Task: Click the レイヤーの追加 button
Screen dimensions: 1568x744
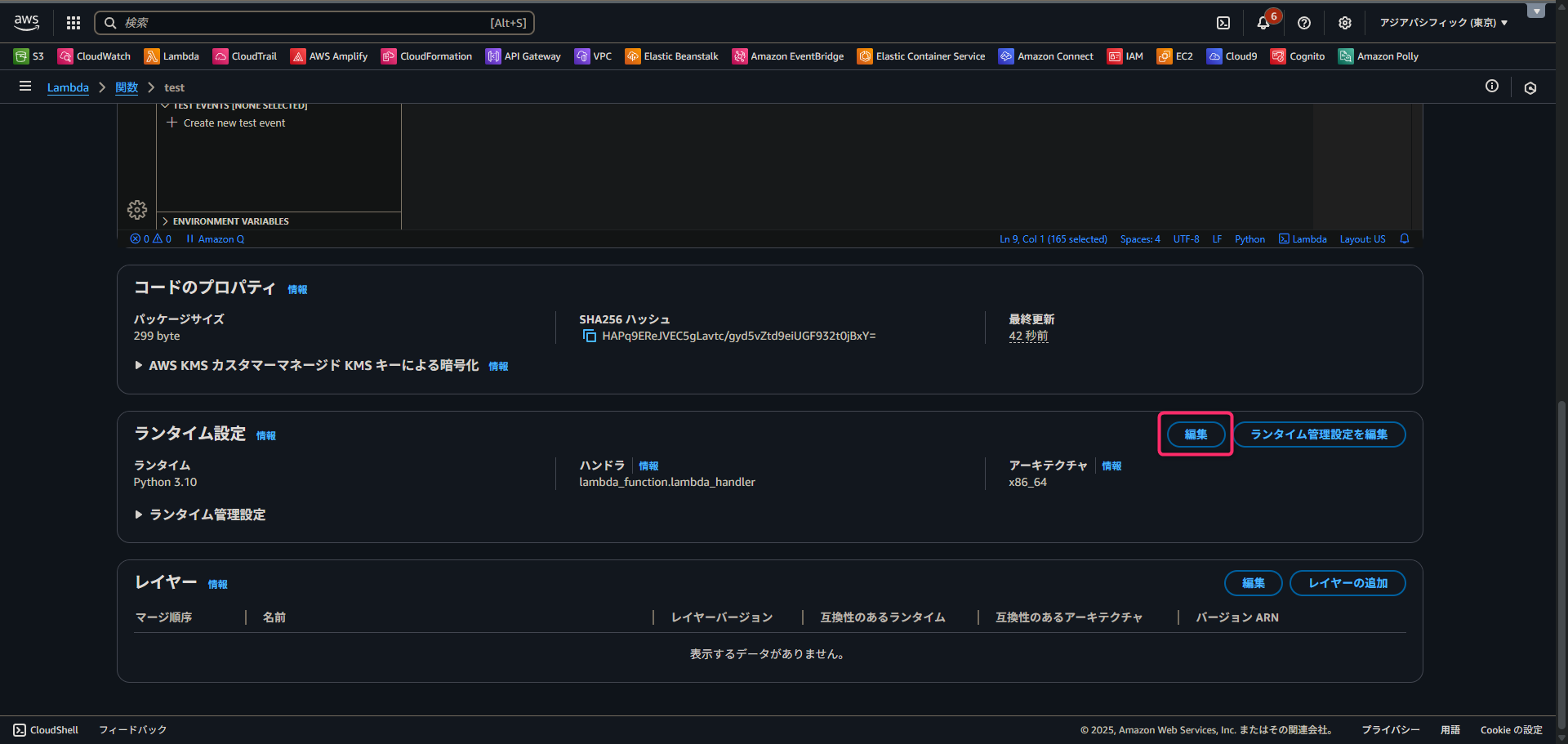Action: click(1347, 583)
